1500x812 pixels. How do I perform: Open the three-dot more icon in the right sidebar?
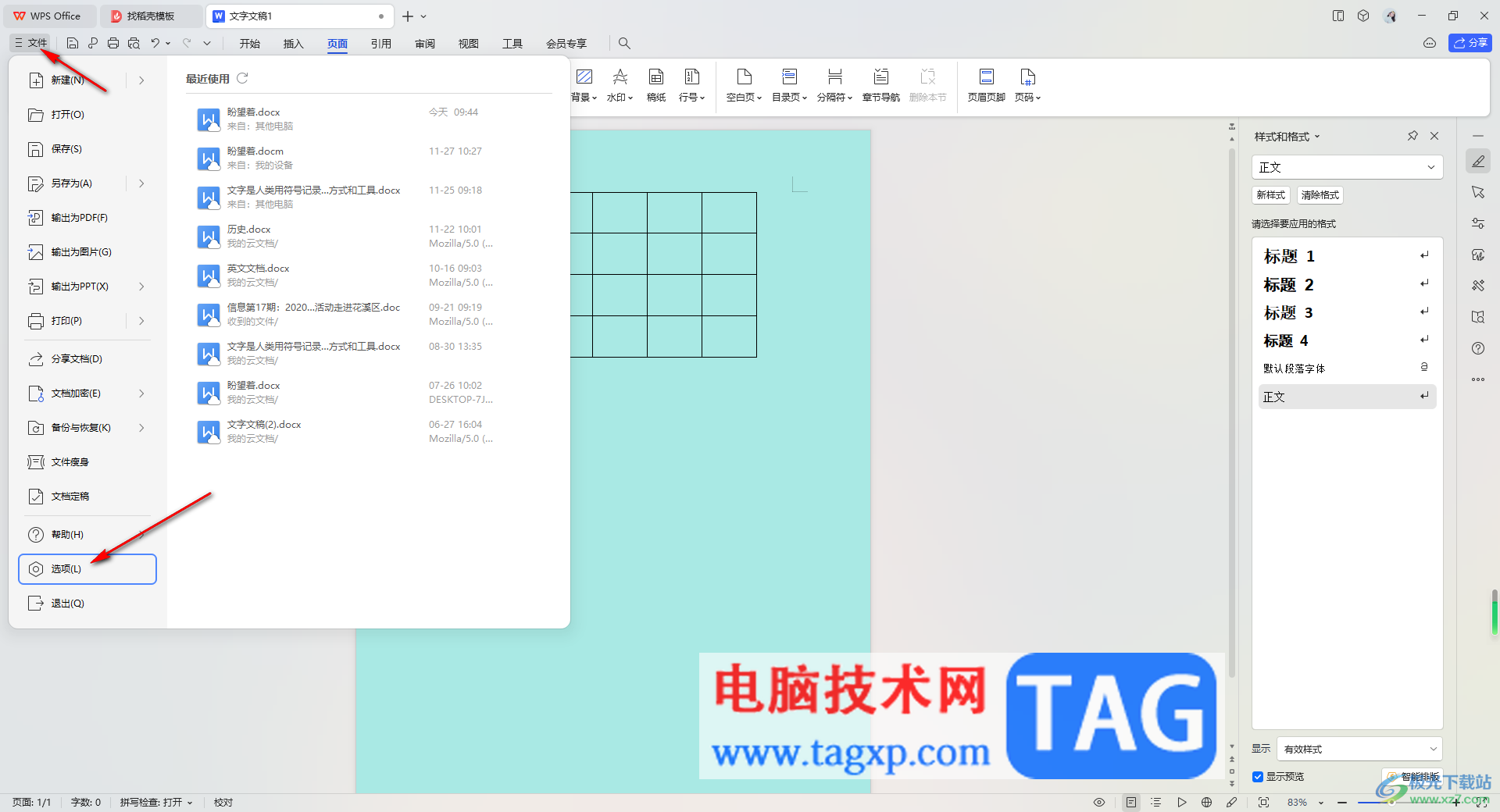point(1478,379)
